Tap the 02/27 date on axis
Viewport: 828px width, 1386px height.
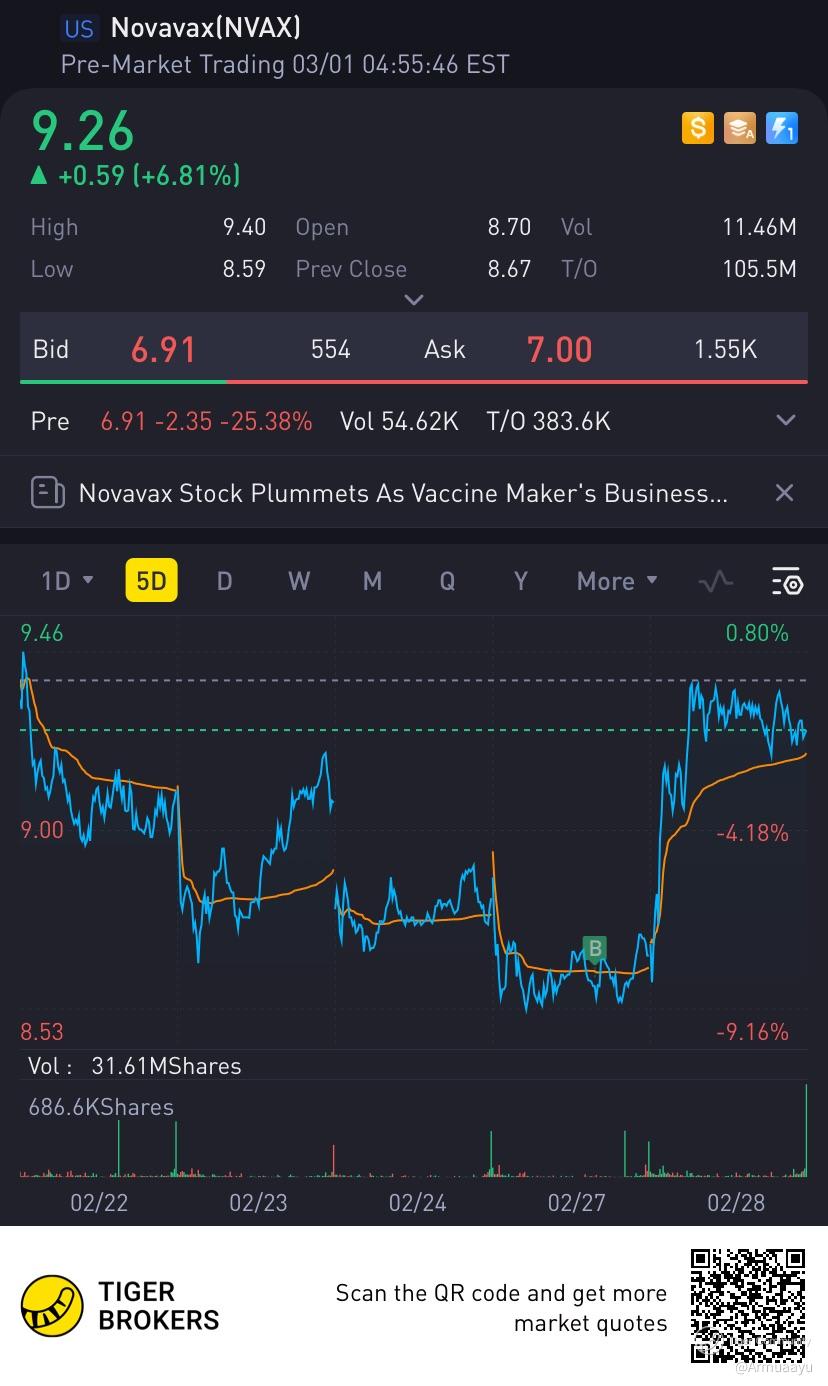(x=576, y=1202)
